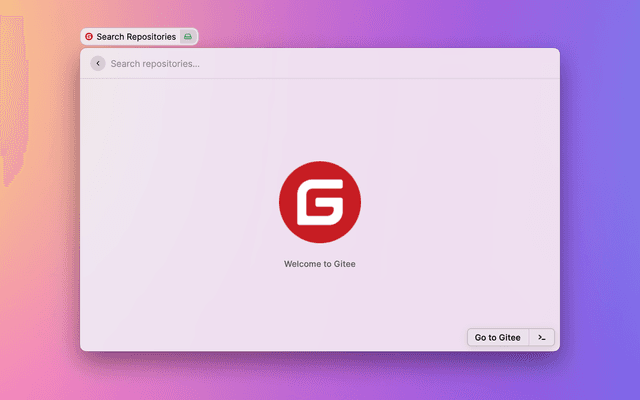Select the Search Repositories title label
Screen dimensions: 640x400
136,36
